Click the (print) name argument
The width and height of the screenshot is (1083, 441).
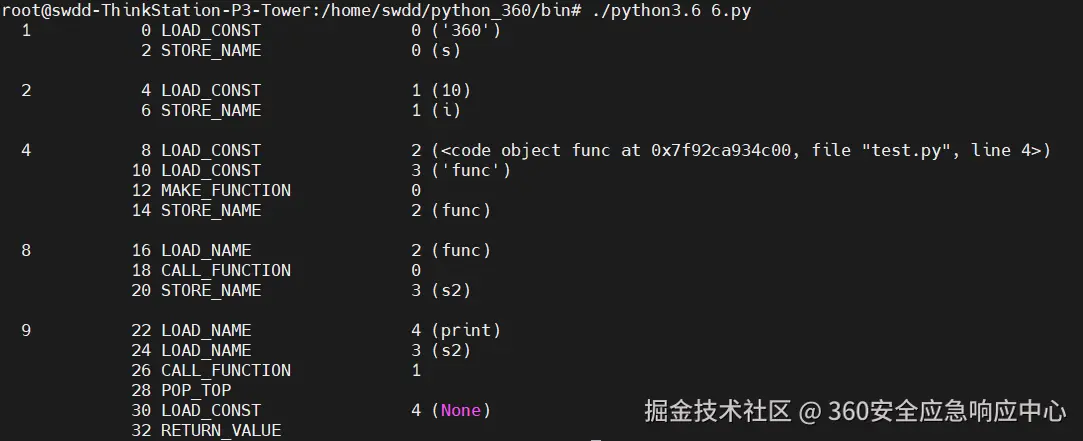pyautogui.click(x=466, y=330)
